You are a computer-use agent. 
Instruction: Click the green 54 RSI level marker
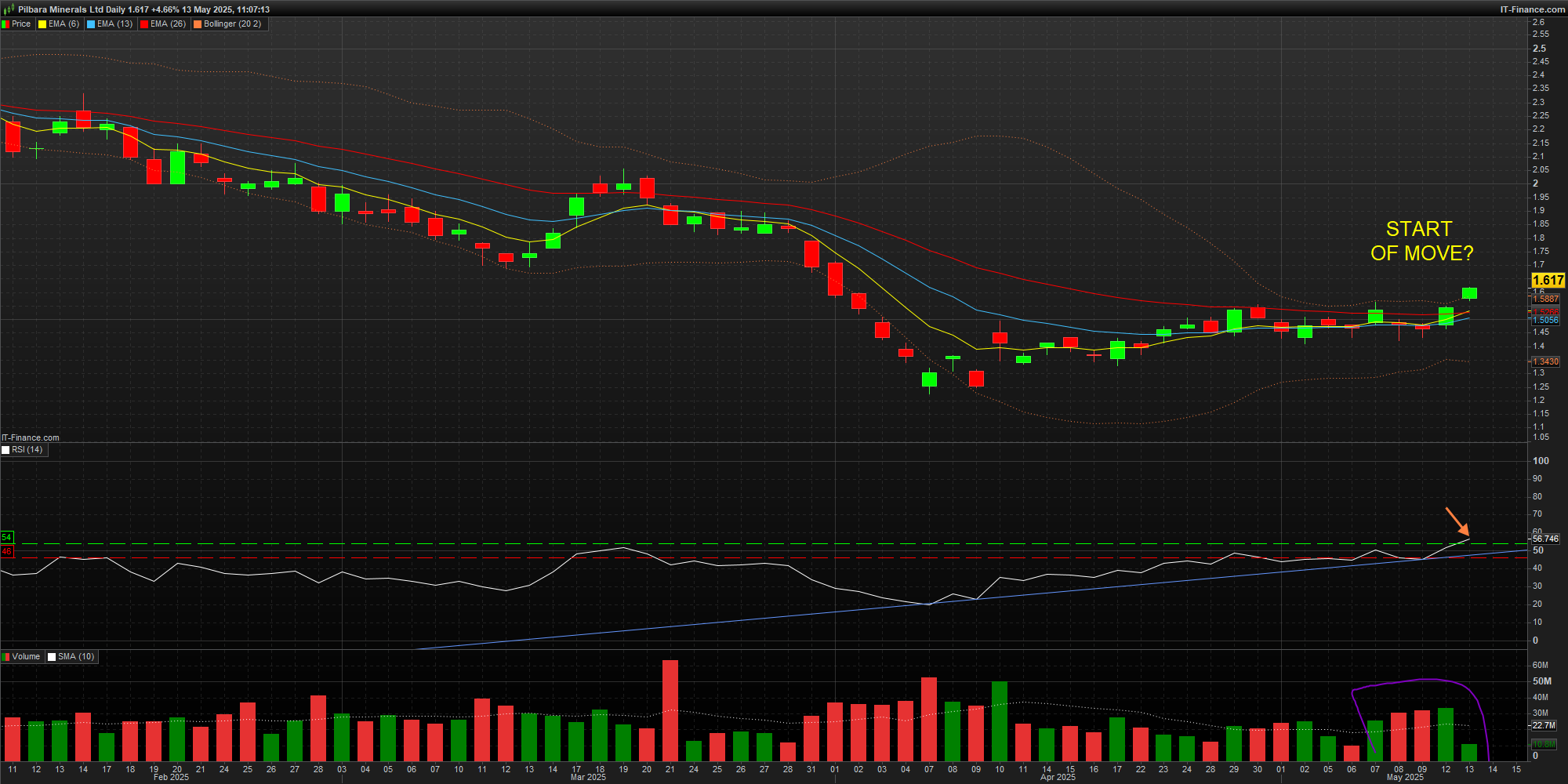6,537
